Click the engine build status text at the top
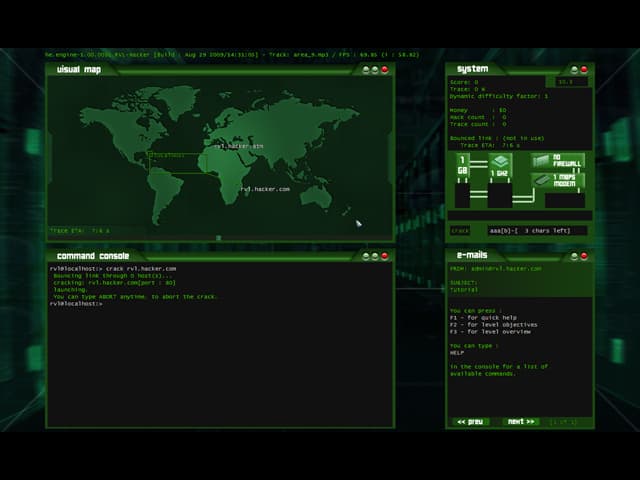 [x=232, y=55]
